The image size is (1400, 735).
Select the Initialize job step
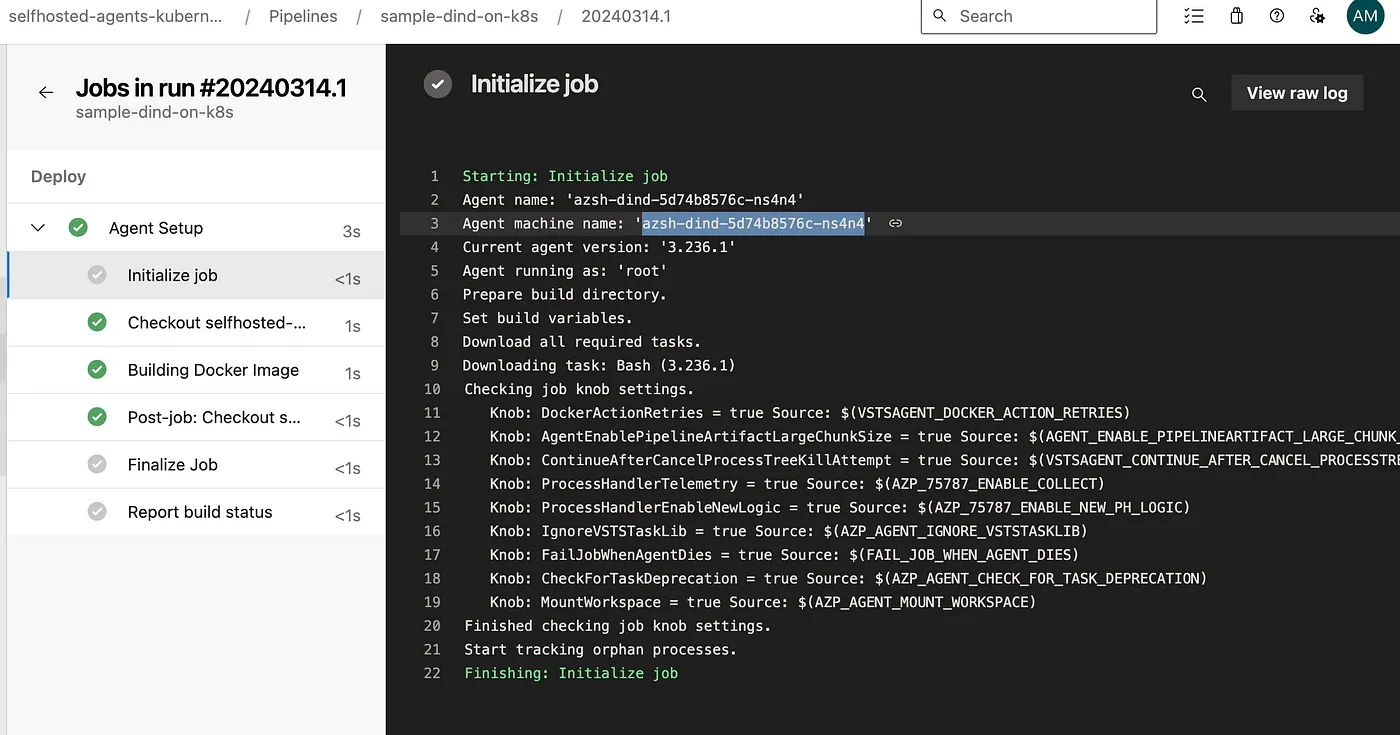[x=196, y=275]
